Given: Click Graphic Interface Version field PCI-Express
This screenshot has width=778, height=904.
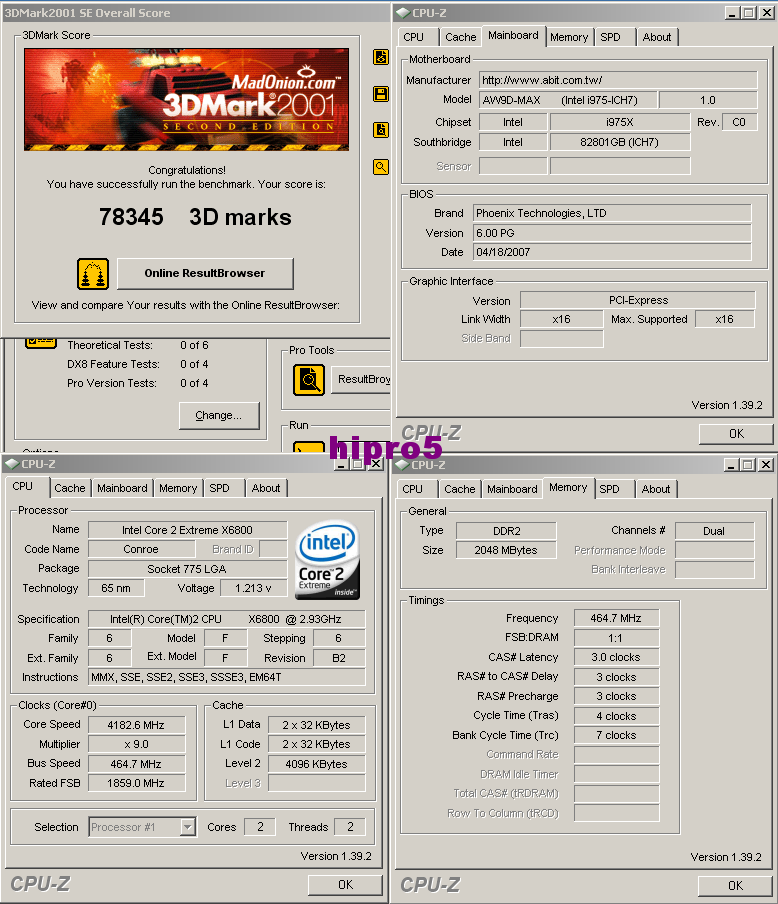Looking at the screenshot, I should click(638, 300).
